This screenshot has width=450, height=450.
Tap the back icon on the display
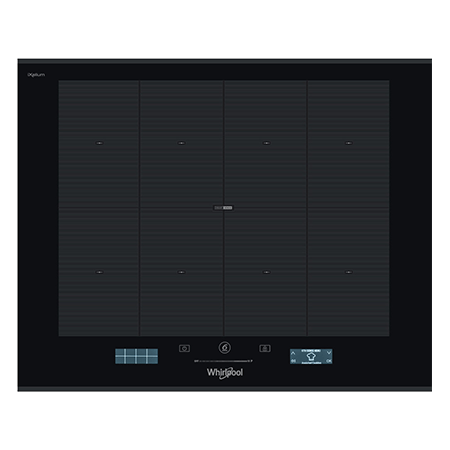(293, 361)
